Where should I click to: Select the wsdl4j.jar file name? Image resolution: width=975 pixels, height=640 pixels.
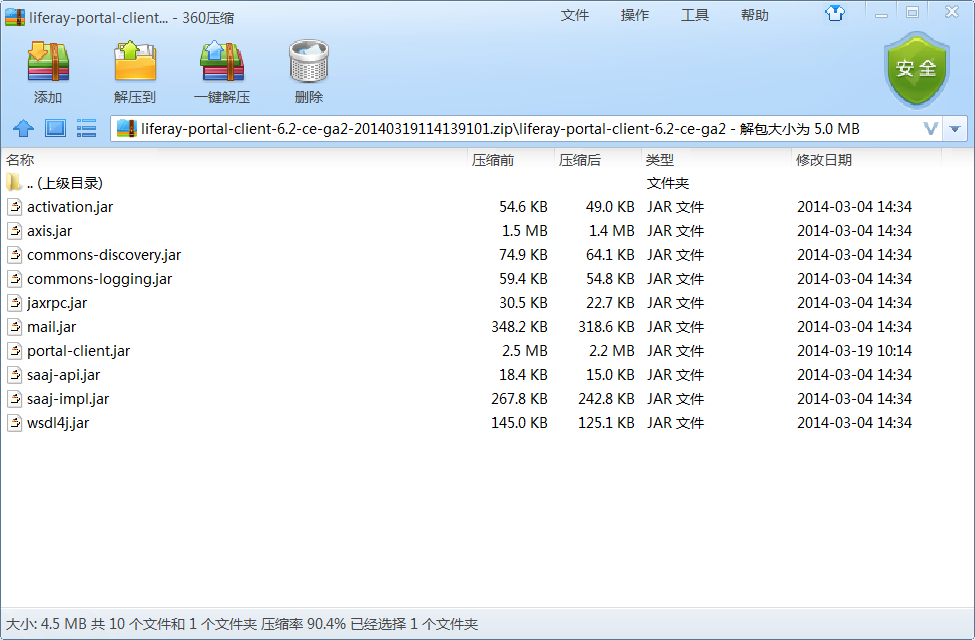click(x=58, y=423)
